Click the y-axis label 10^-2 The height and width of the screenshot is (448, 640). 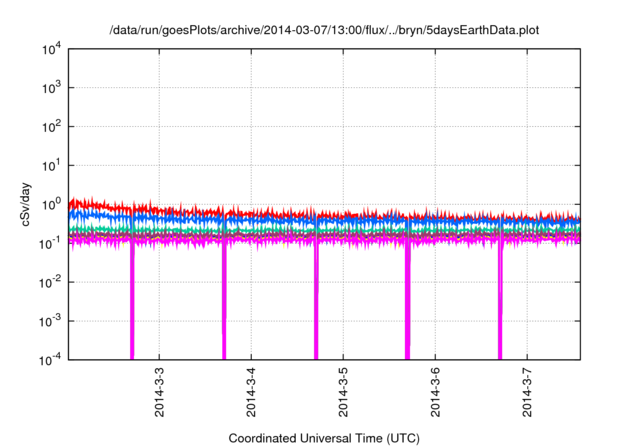pyautogui.click(x=50, y=282)
